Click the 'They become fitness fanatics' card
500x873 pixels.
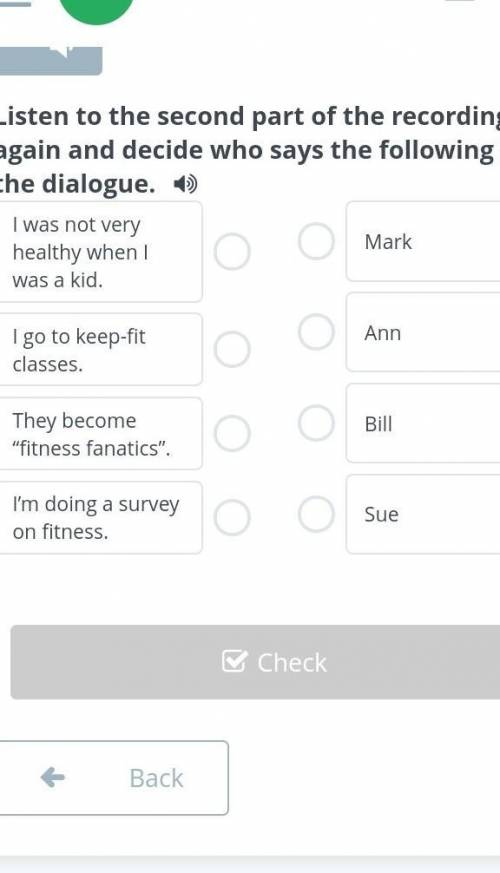100,433
